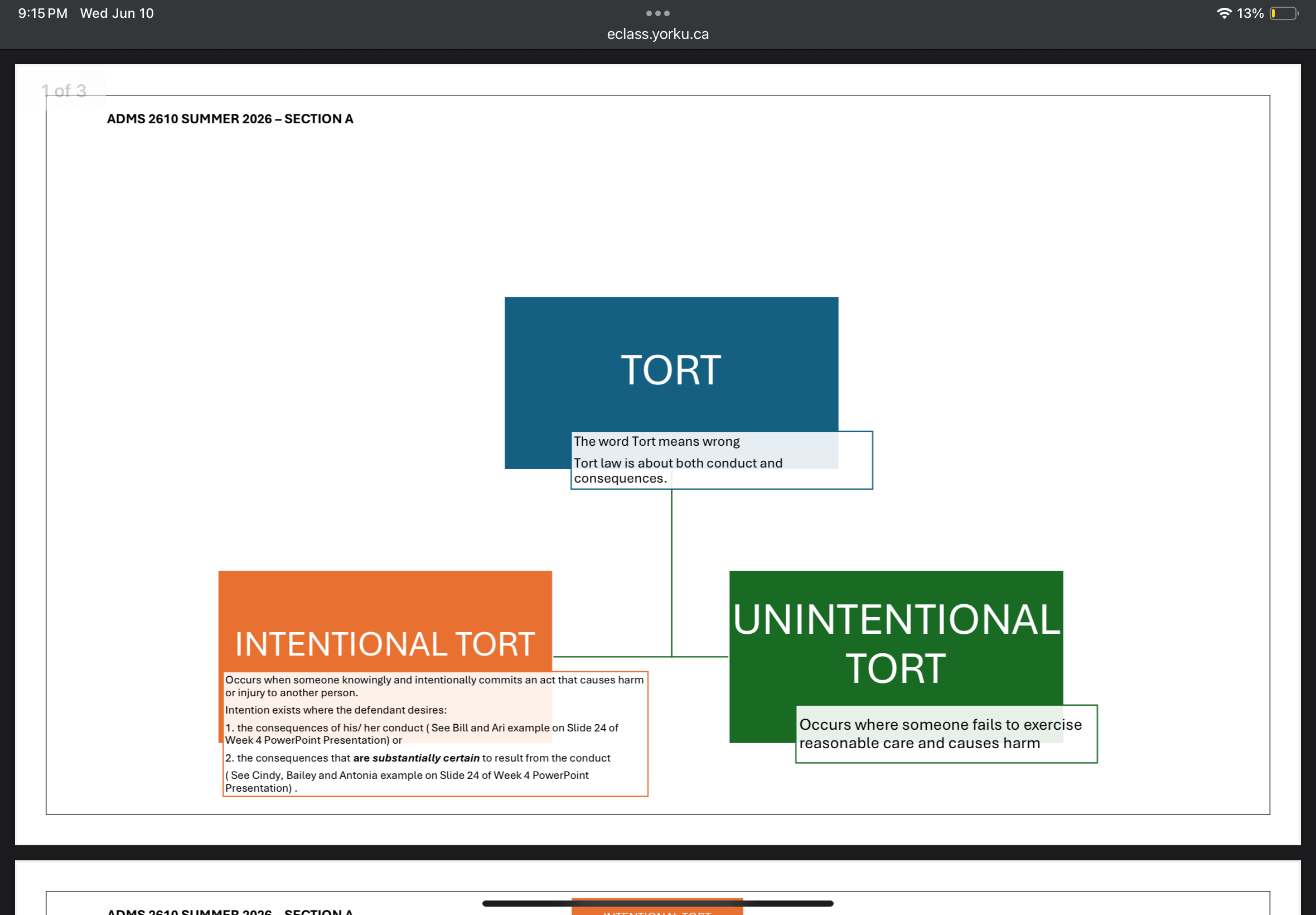Tap the eclass.yorku.ca address bar
The width and height of the screenshot is (1316, 915).
coord(657,34)
